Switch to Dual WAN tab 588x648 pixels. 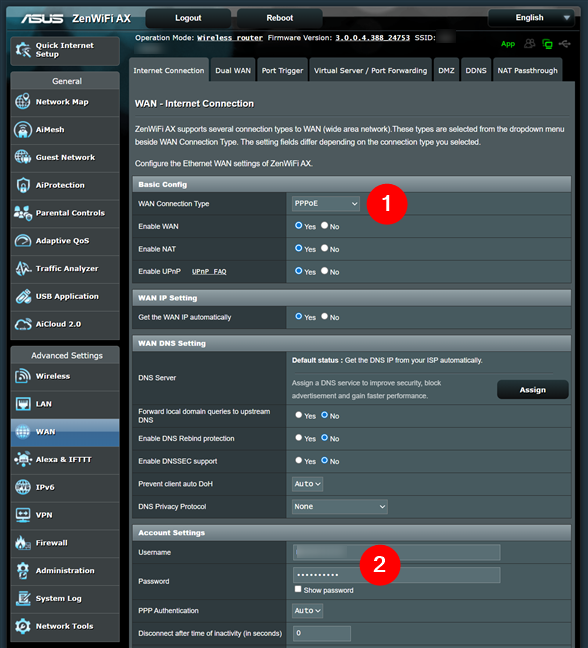point(233,70)
